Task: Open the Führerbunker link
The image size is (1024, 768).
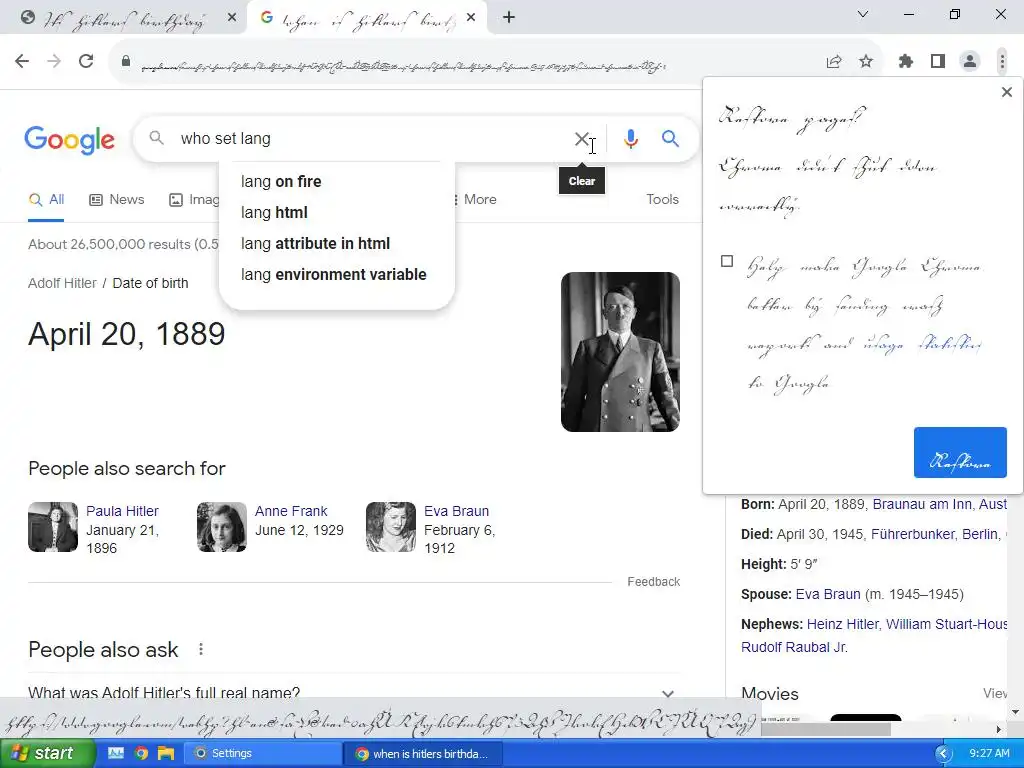Action: [x=913, y=534]
